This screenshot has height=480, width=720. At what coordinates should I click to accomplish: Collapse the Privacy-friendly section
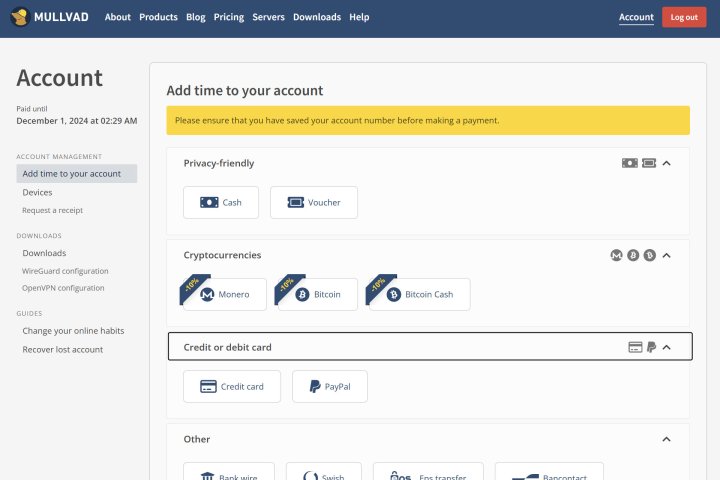(667, 163)
